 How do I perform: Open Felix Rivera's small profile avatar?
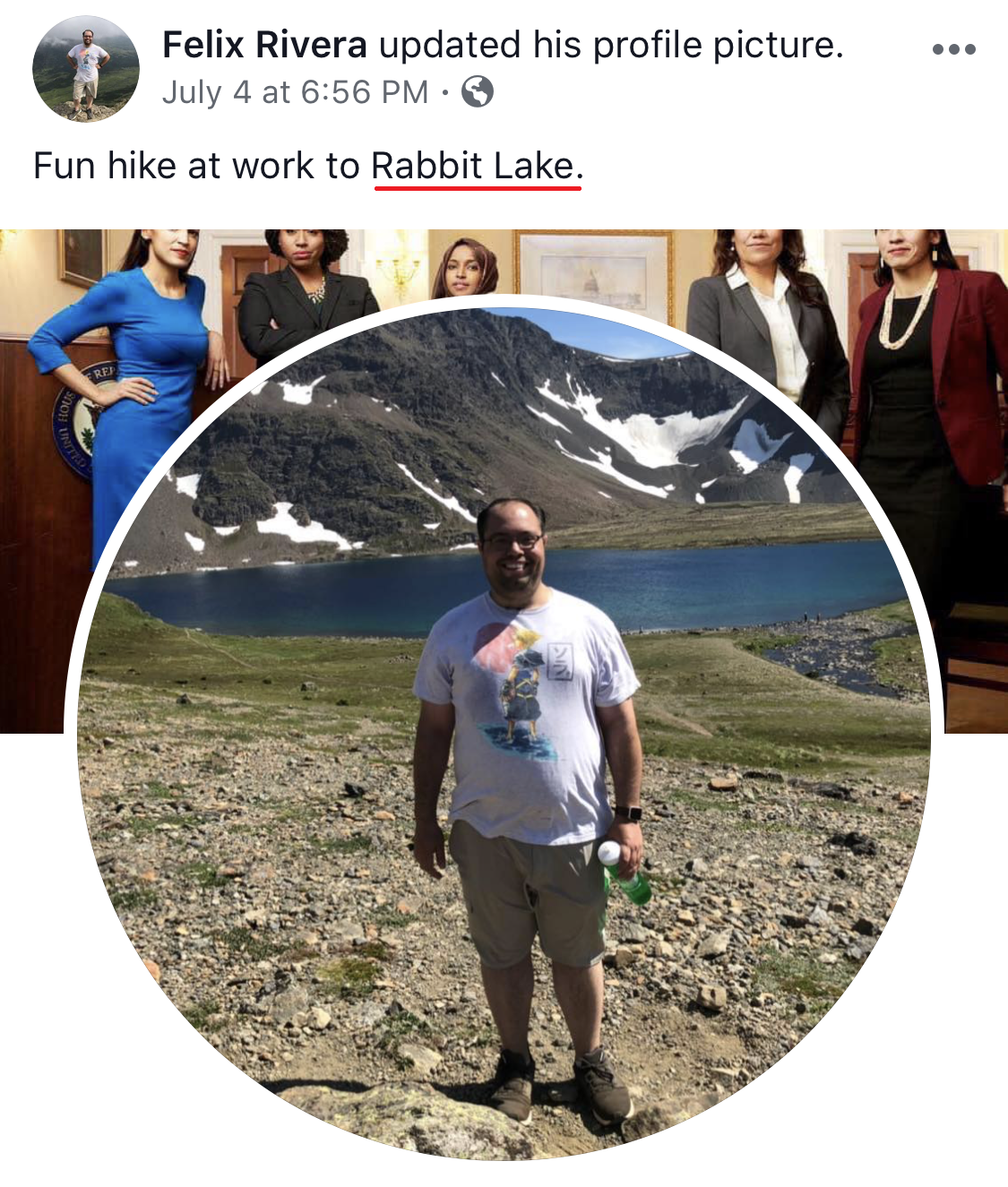(x=86, y=69)
